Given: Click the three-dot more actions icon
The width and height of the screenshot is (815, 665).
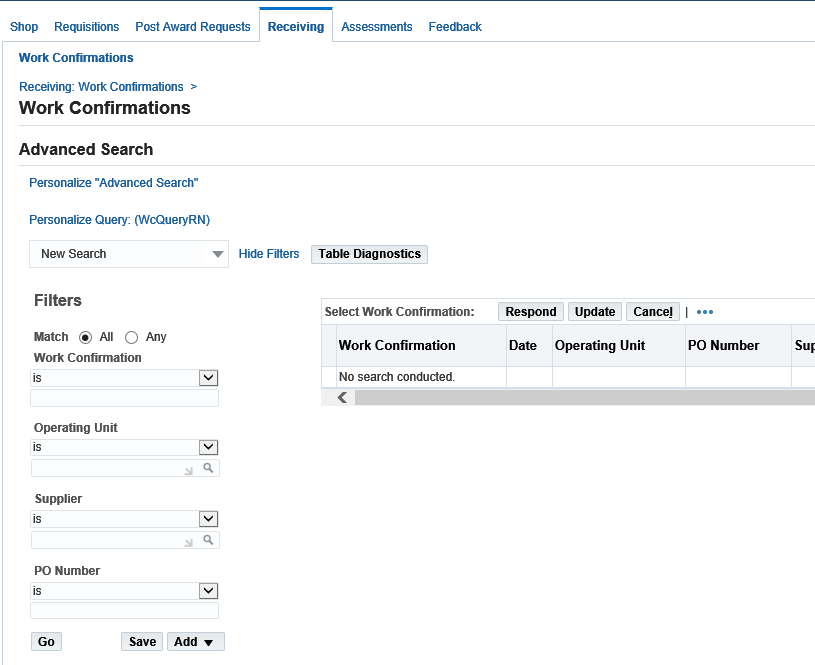Looking at the screenshot, I should click(705, 312).
